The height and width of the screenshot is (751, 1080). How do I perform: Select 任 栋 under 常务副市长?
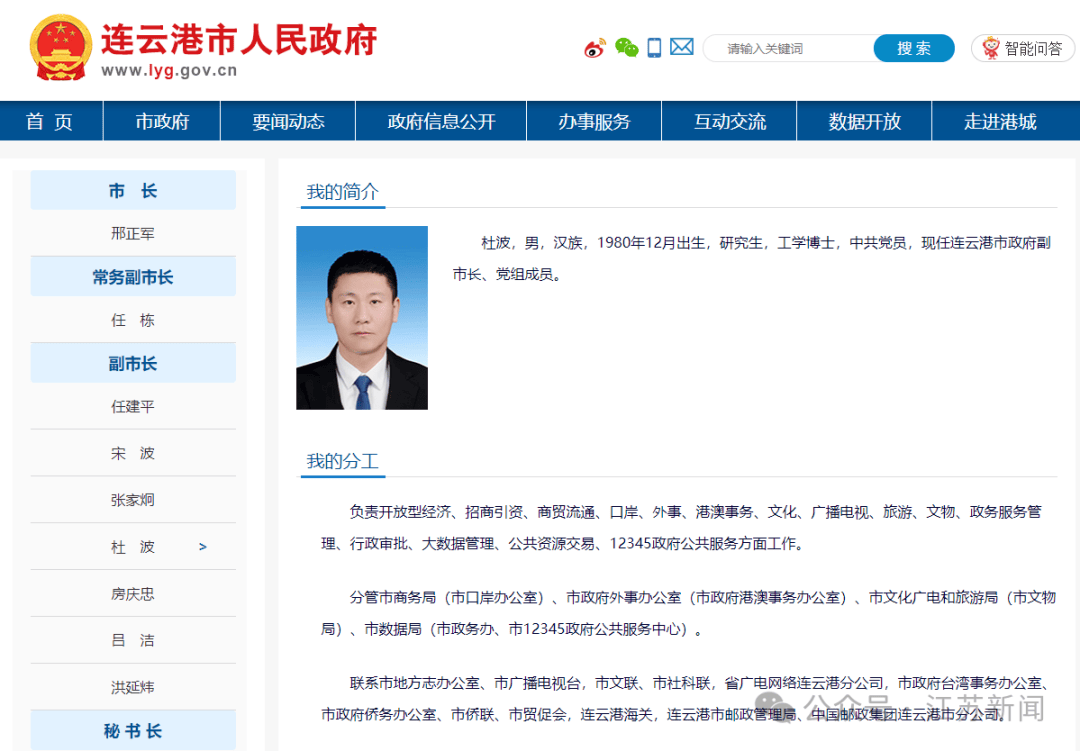point(133,320)
